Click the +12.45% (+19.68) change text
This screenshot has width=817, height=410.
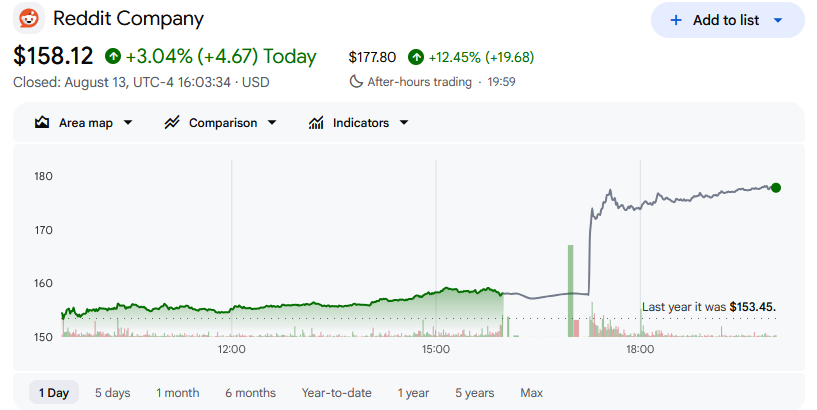coord(481,57)
